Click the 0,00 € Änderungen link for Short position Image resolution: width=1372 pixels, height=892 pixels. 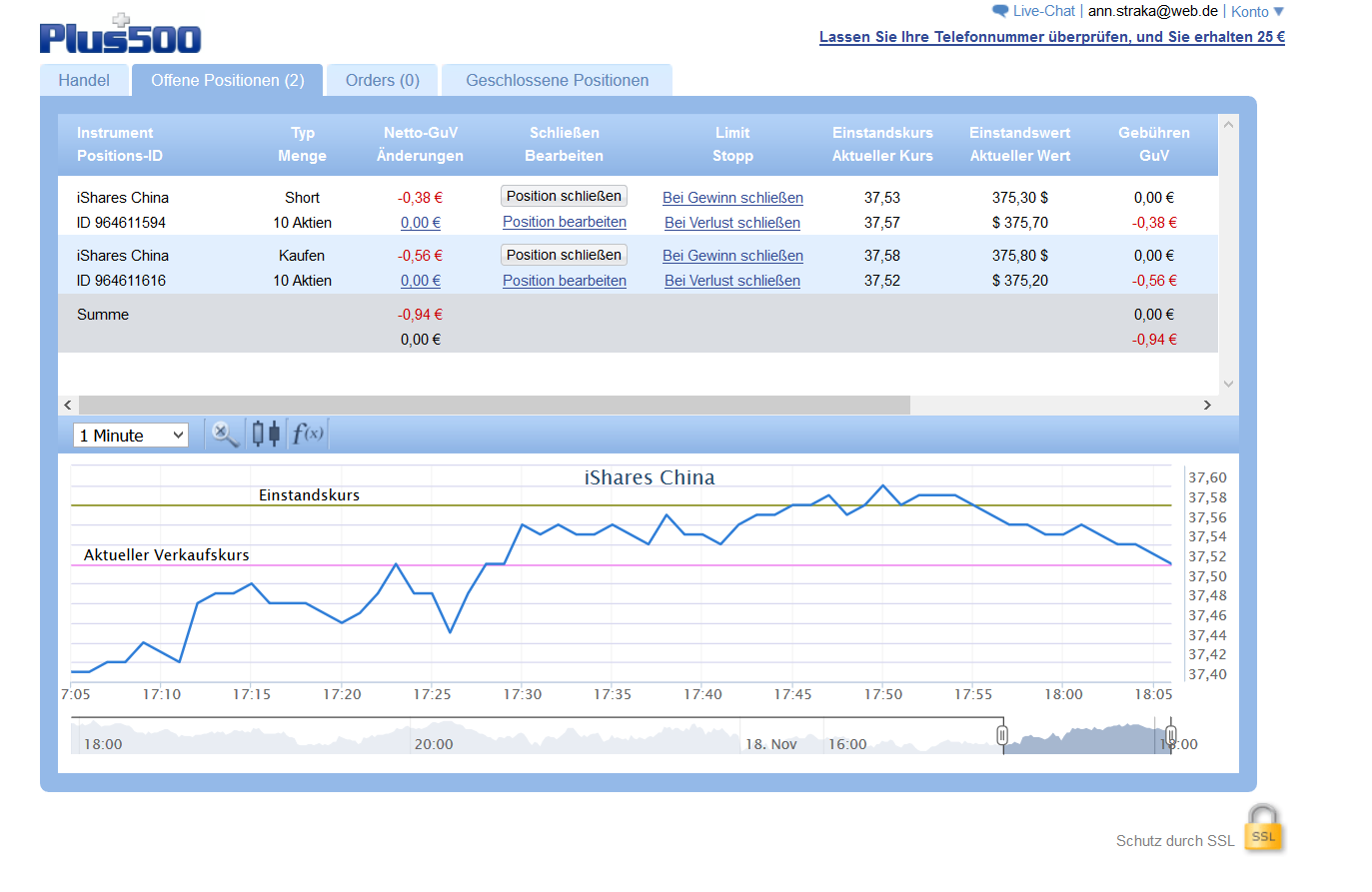[x=421, y=223]
